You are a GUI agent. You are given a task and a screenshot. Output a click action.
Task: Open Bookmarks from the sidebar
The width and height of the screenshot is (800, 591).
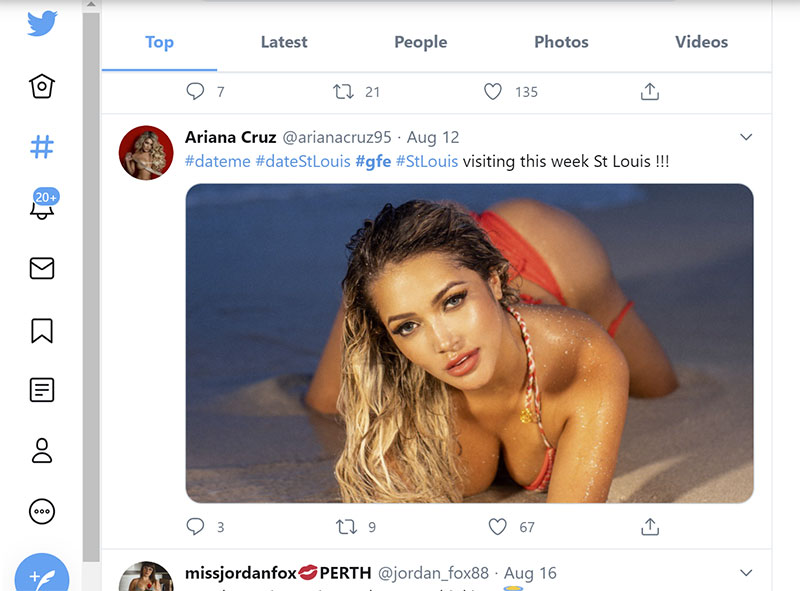(x=42, y=330)
